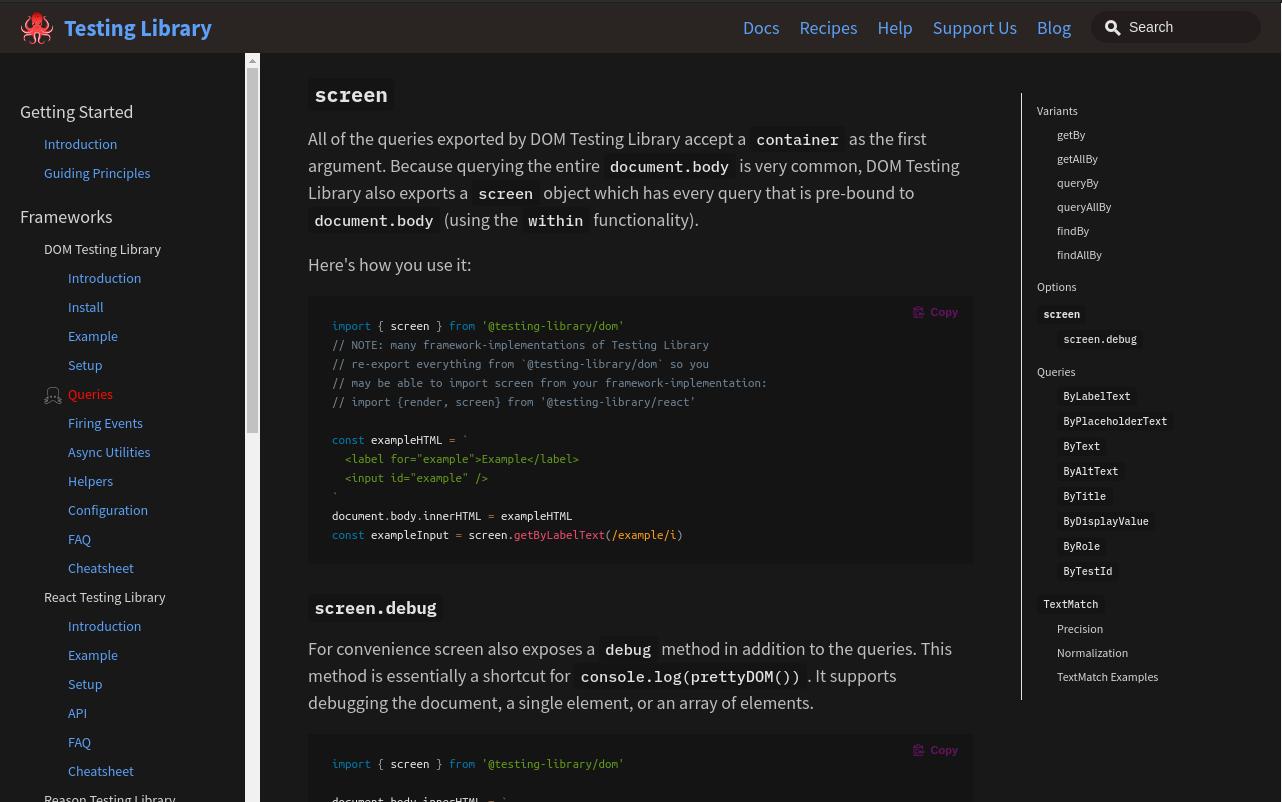This screenshot has height=802, width=1282.
Task: Jump to queryAllBy section
Action: tap(1084, 207)
